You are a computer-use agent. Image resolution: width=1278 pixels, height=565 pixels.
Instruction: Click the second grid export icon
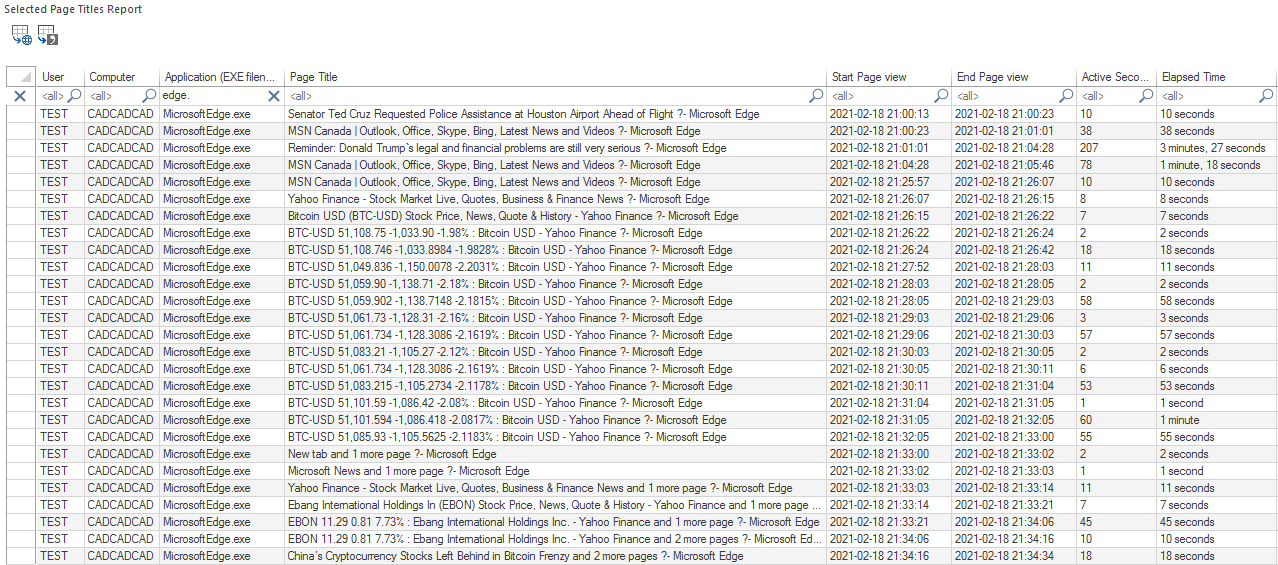click(48, 36)
